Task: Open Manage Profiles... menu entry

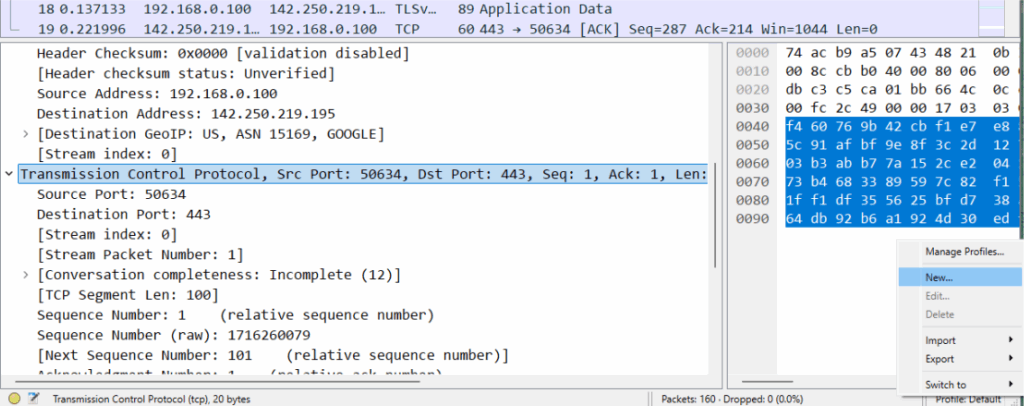Action: pos(964,251)
